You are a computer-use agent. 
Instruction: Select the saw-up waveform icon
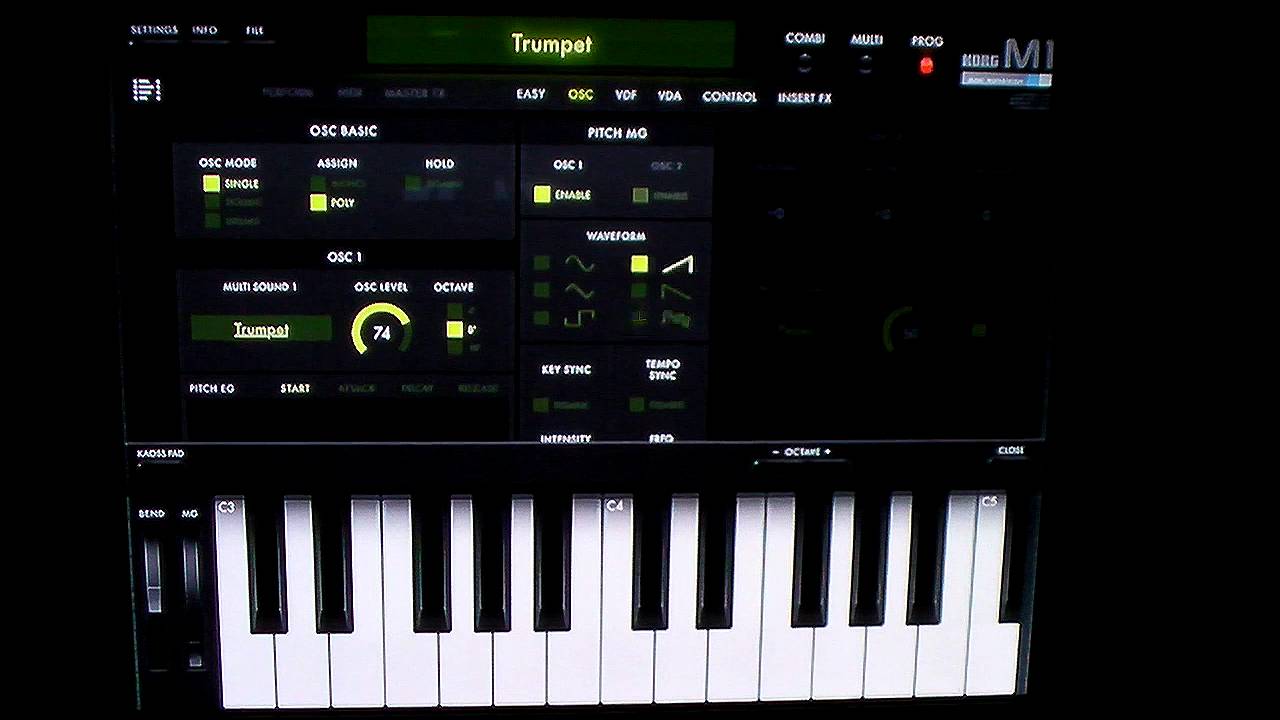pyautogui.click(x=677, y=264)
